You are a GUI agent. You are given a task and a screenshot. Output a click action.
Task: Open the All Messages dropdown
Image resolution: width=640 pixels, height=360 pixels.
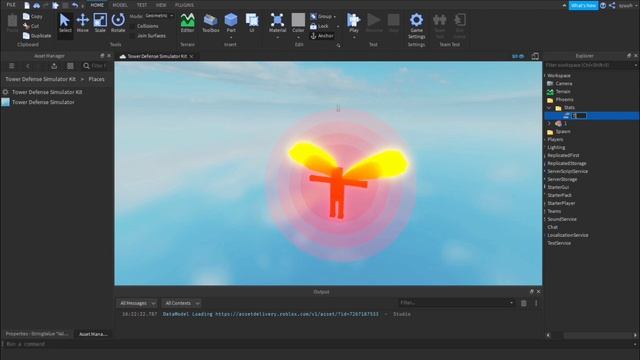(137, 303)
